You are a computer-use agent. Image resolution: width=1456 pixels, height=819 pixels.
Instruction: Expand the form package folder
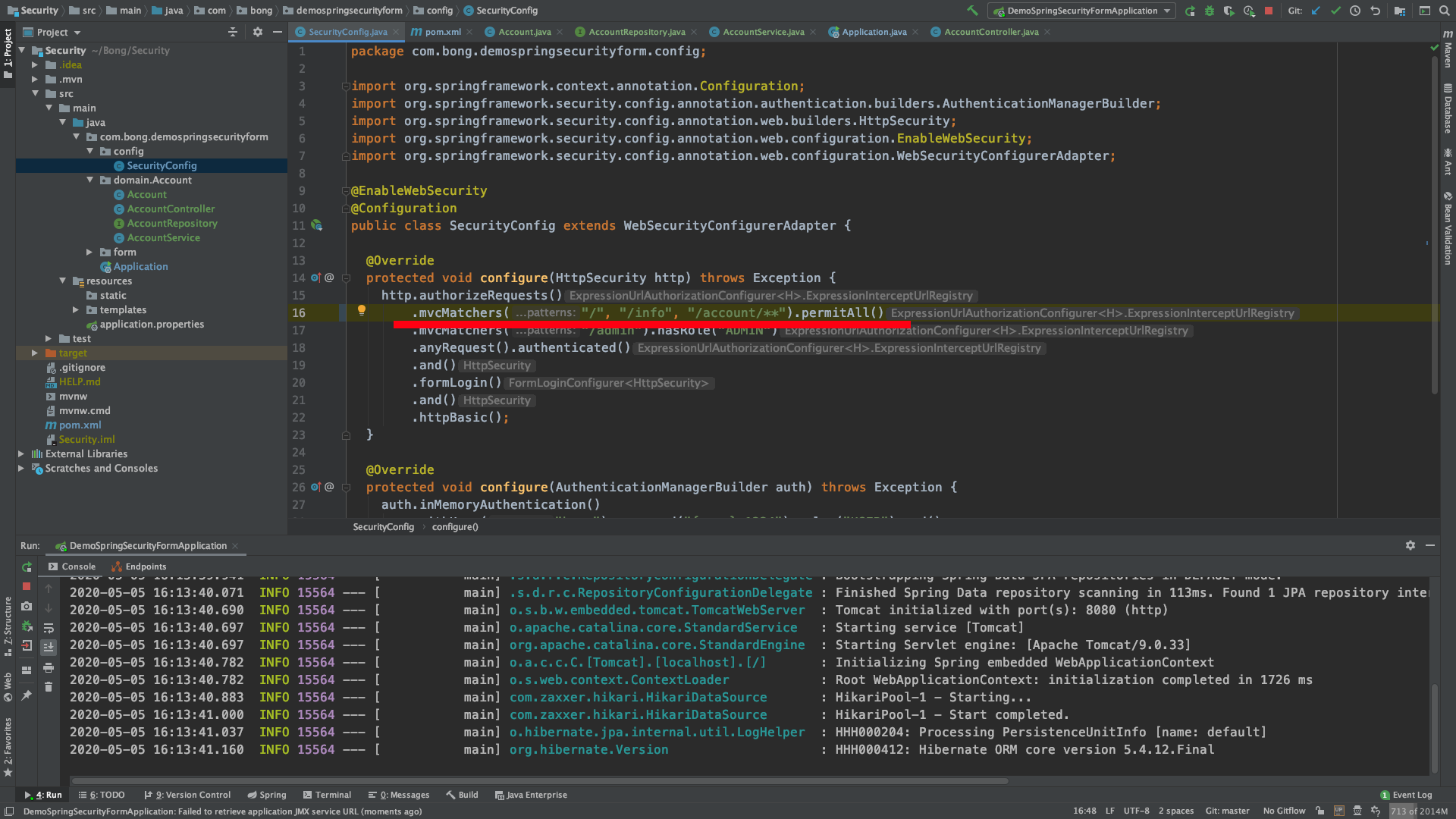coord(89,252)
